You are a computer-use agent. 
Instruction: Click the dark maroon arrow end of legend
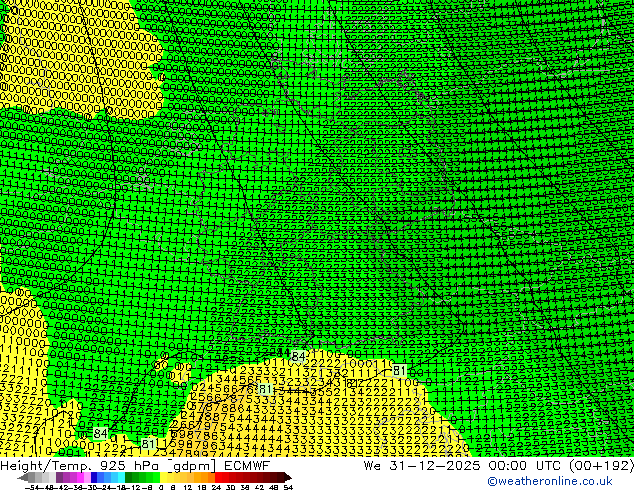[x=287, y=478]
